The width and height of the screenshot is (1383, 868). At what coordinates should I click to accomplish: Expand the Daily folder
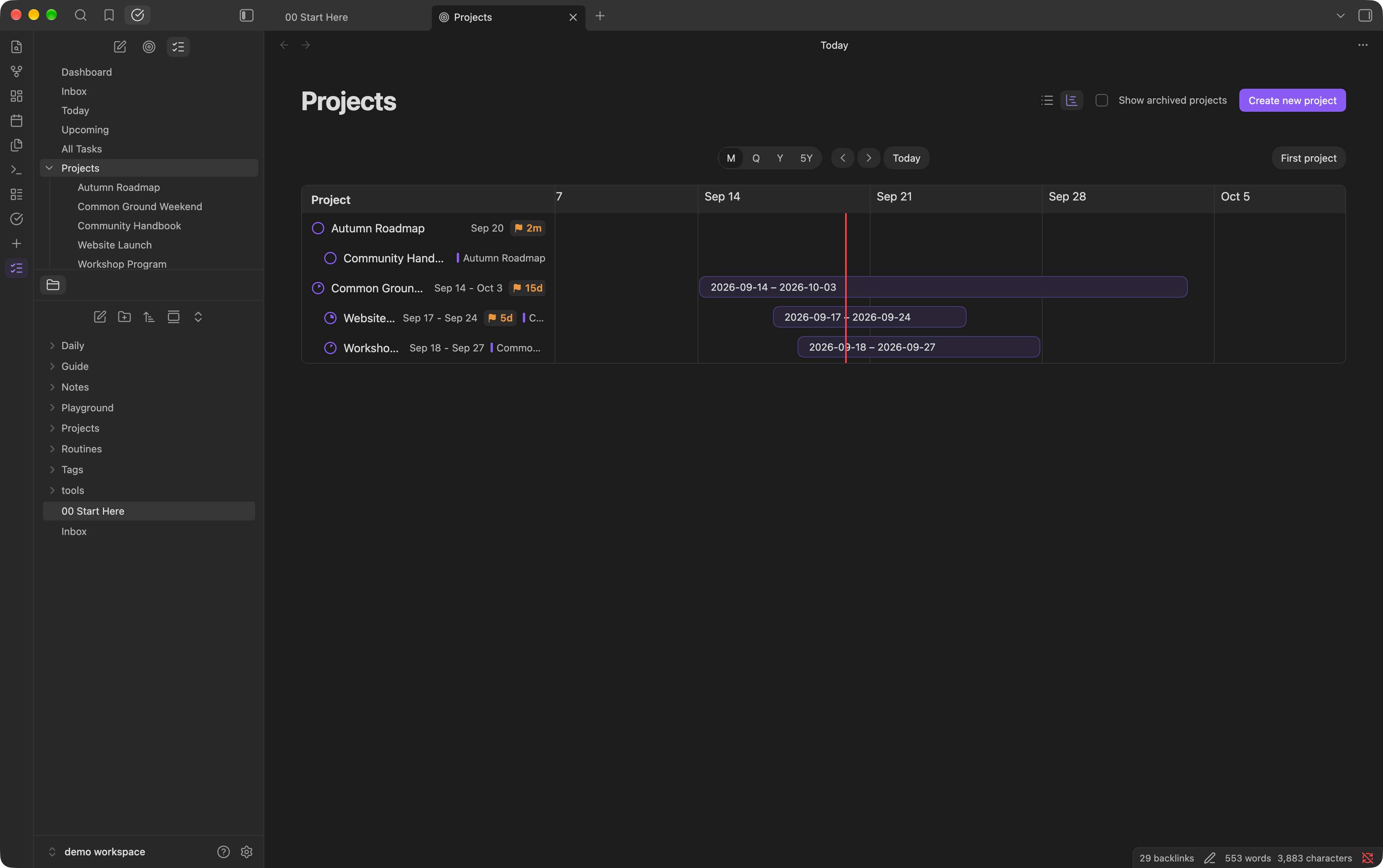(52, 346)
